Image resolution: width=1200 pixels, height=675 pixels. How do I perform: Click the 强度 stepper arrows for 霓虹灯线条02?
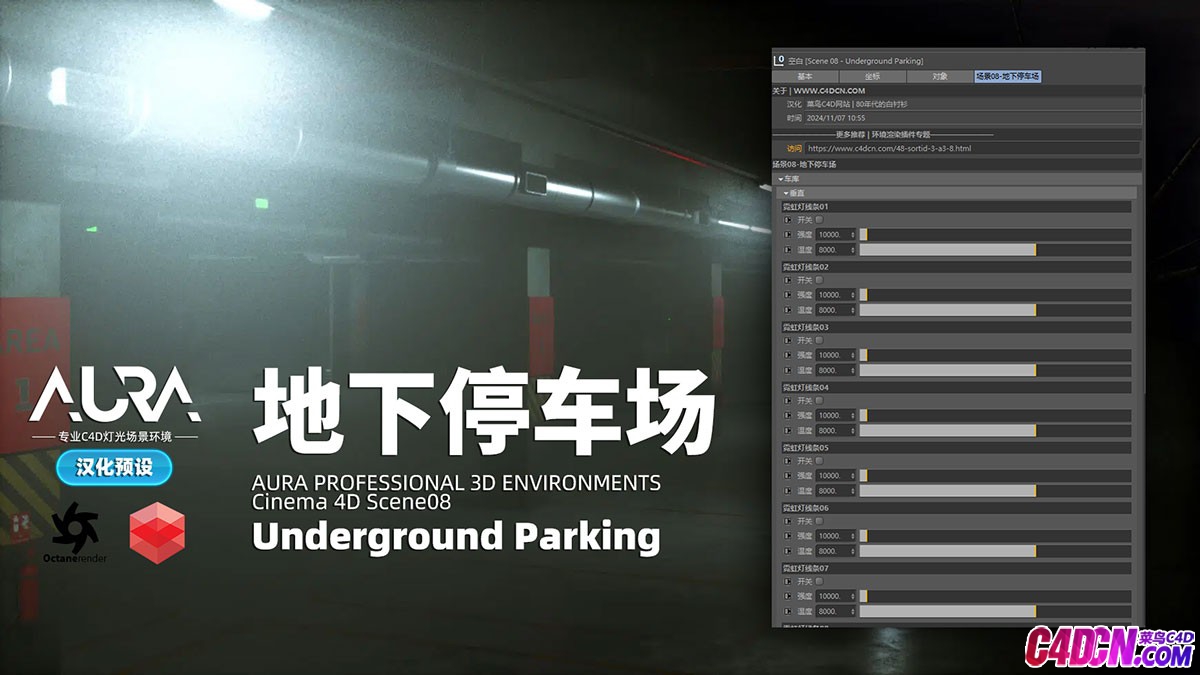click(853, 295)
